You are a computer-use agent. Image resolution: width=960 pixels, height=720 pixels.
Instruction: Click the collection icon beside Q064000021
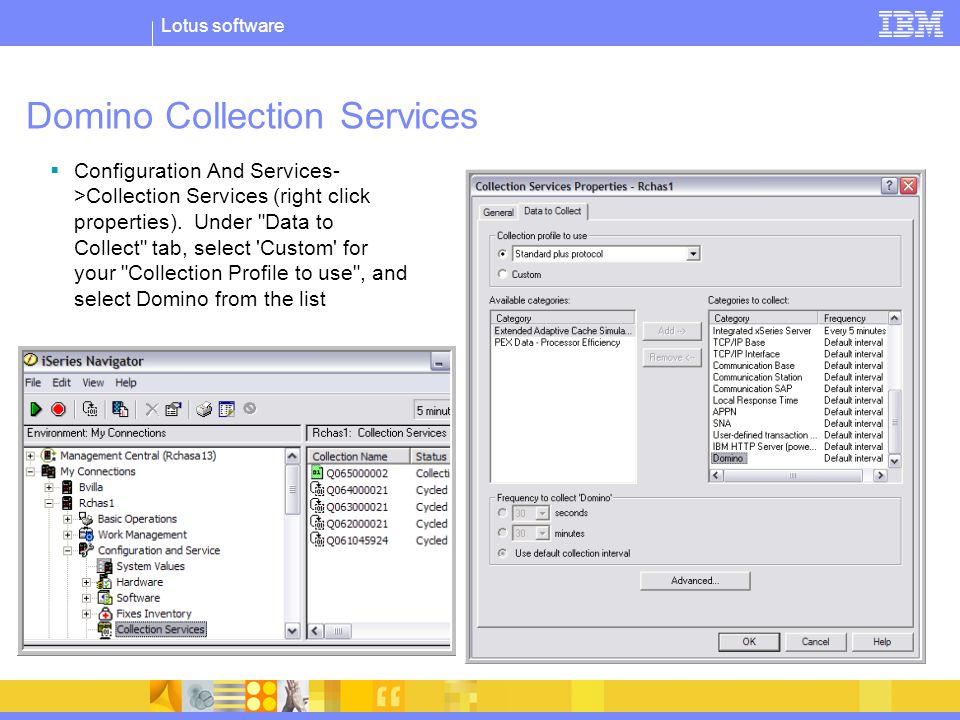coord(317,489)
